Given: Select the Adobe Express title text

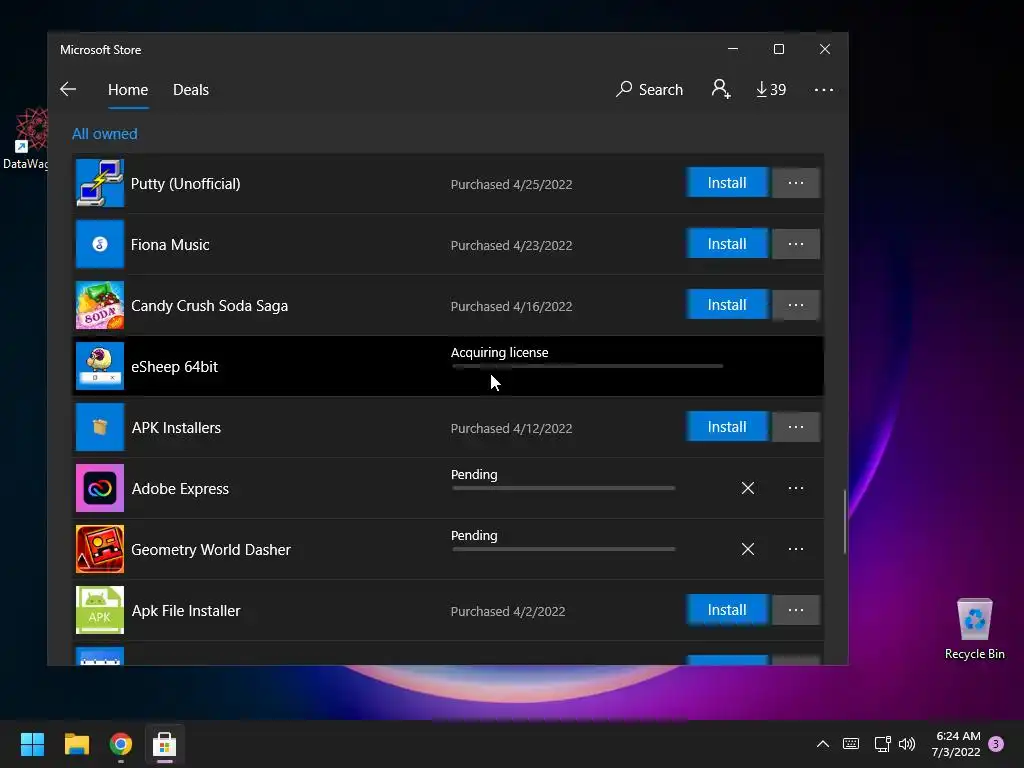Looking at the screenshot, I should click(x=180, y=489).
